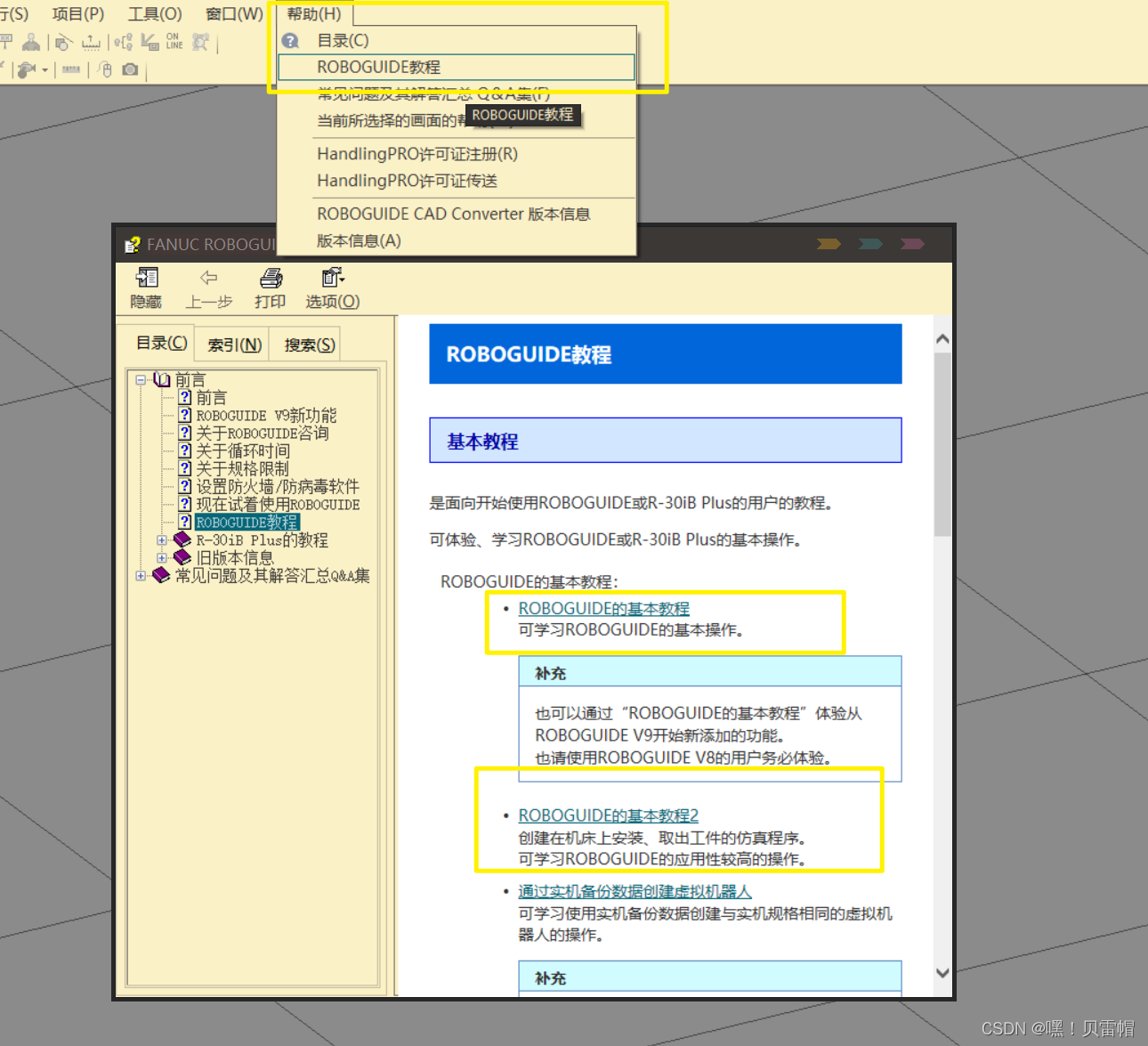
Task: Click the help content scrollbar up arrow
Action: coord(942,339)
